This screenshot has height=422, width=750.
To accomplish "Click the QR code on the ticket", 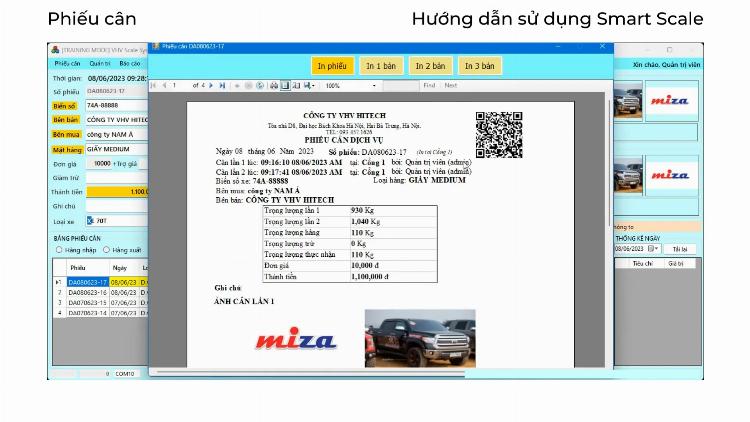I will pos(499,135).
